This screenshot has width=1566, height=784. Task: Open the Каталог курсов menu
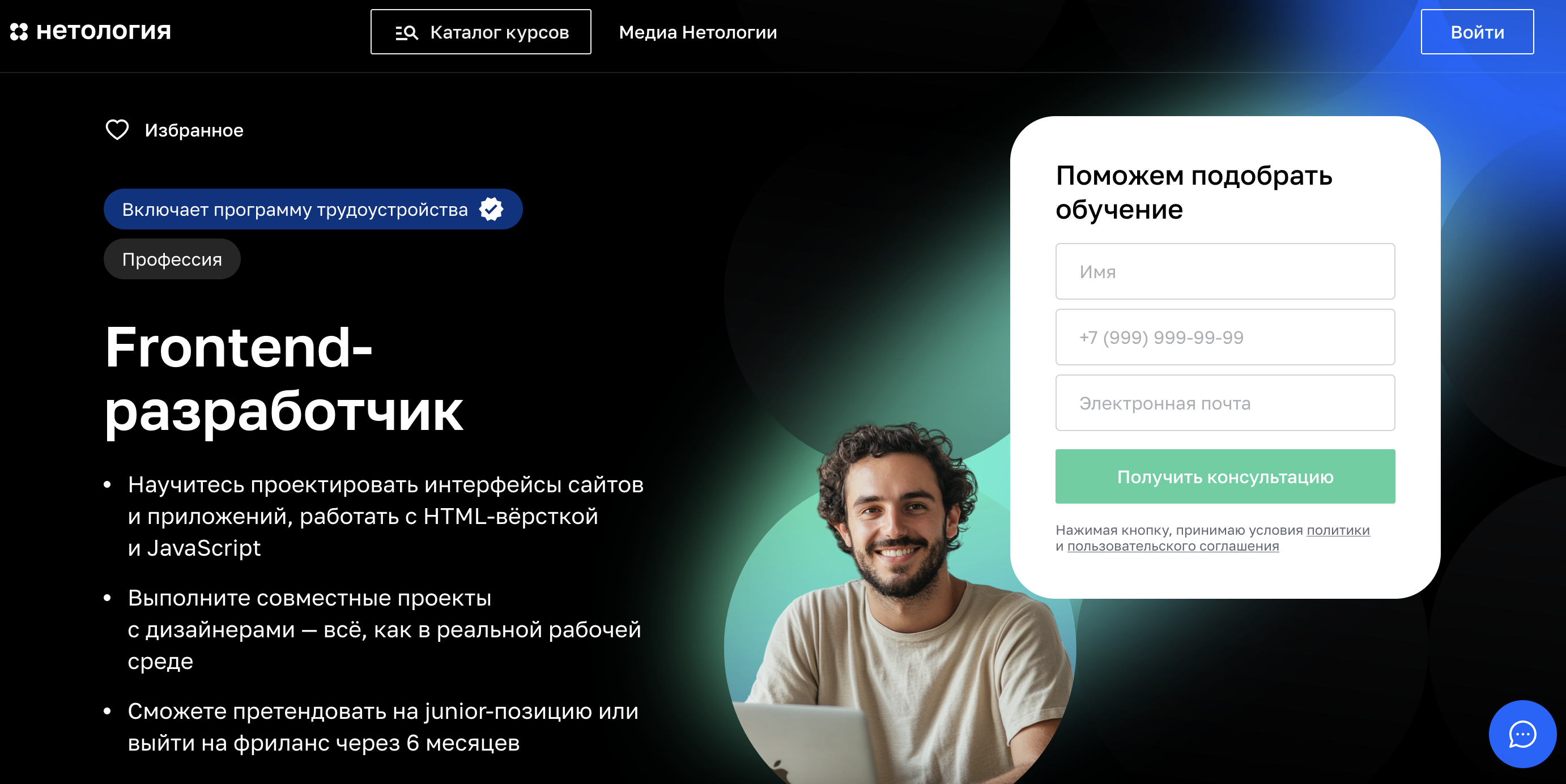481,32
